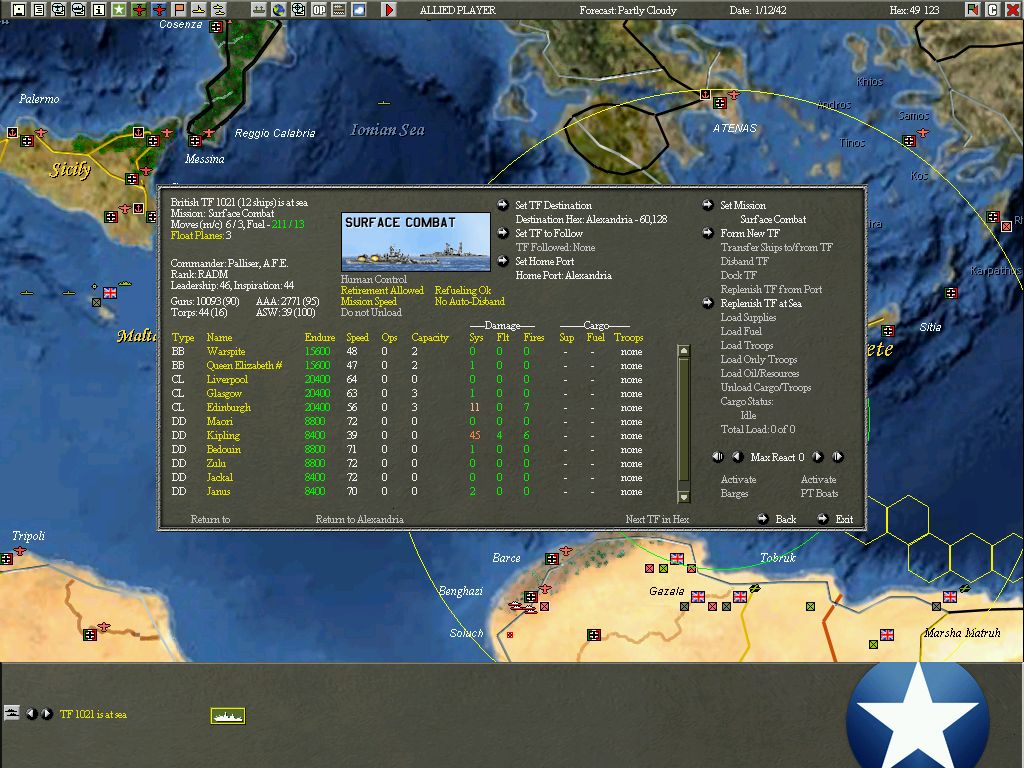
Task: Click the OP toolbar icon
Action: click(319, 9)
